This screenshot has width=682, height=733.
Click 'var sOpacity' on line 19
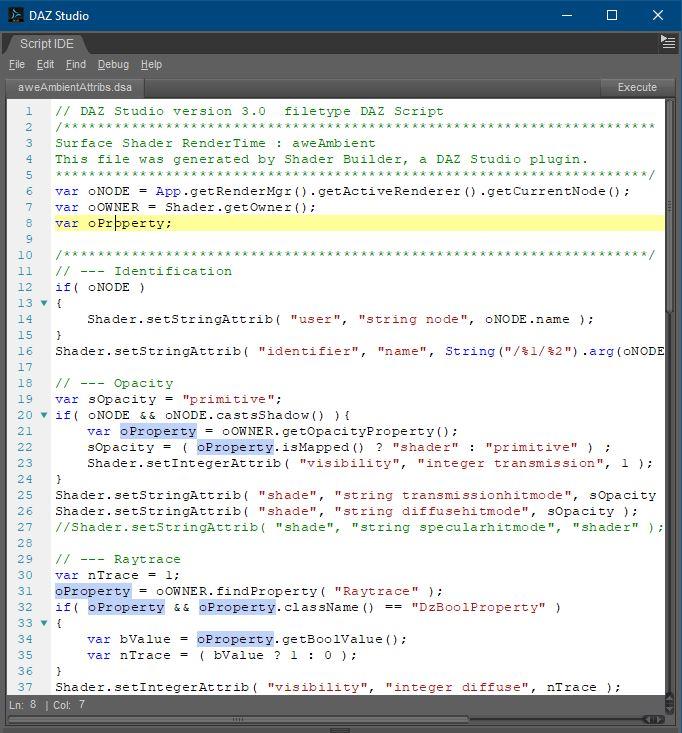pos(106,399)
